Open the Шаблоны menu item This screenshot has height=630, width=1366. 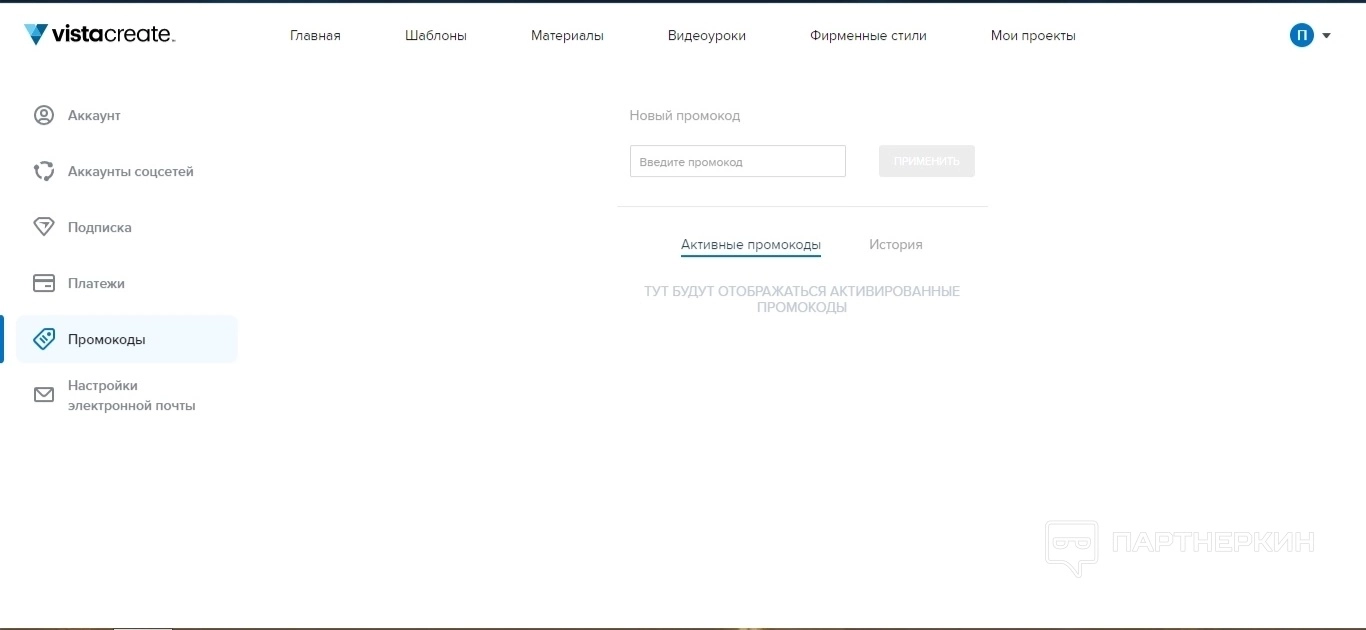[436, 35]
